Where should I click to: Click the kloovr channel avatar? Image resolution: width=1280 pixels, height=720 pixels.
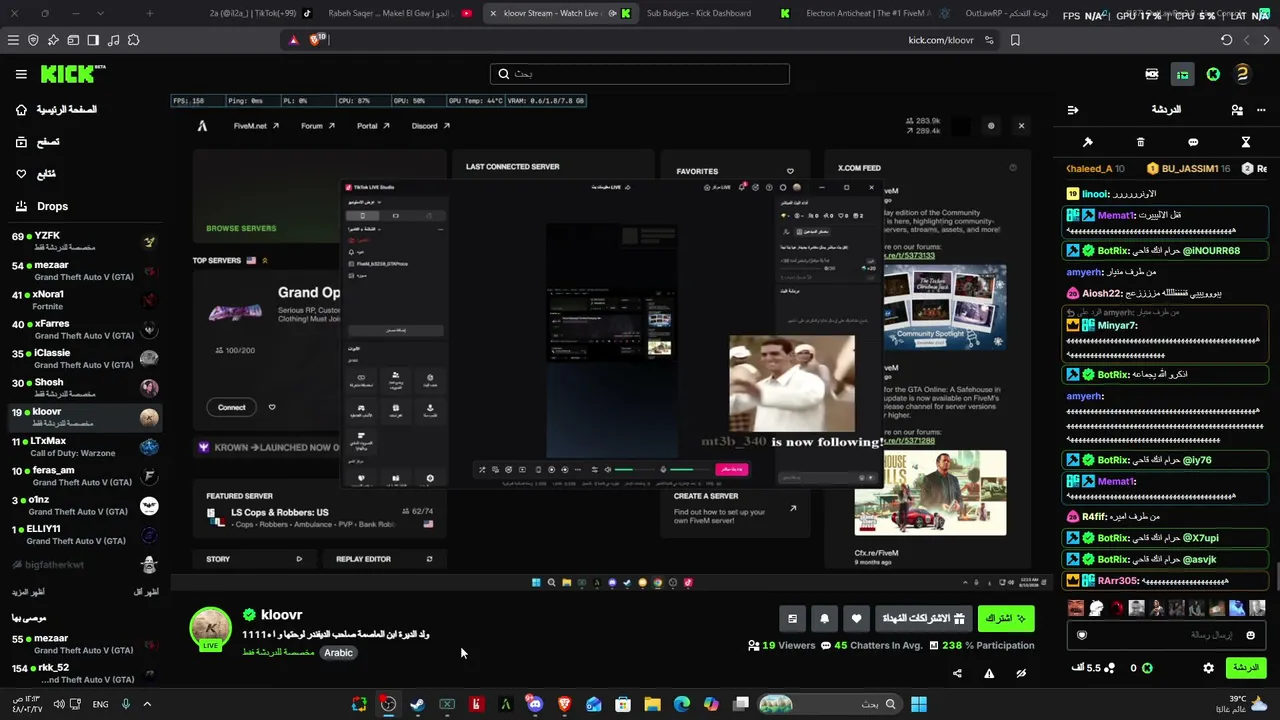(x=211, y=628)
